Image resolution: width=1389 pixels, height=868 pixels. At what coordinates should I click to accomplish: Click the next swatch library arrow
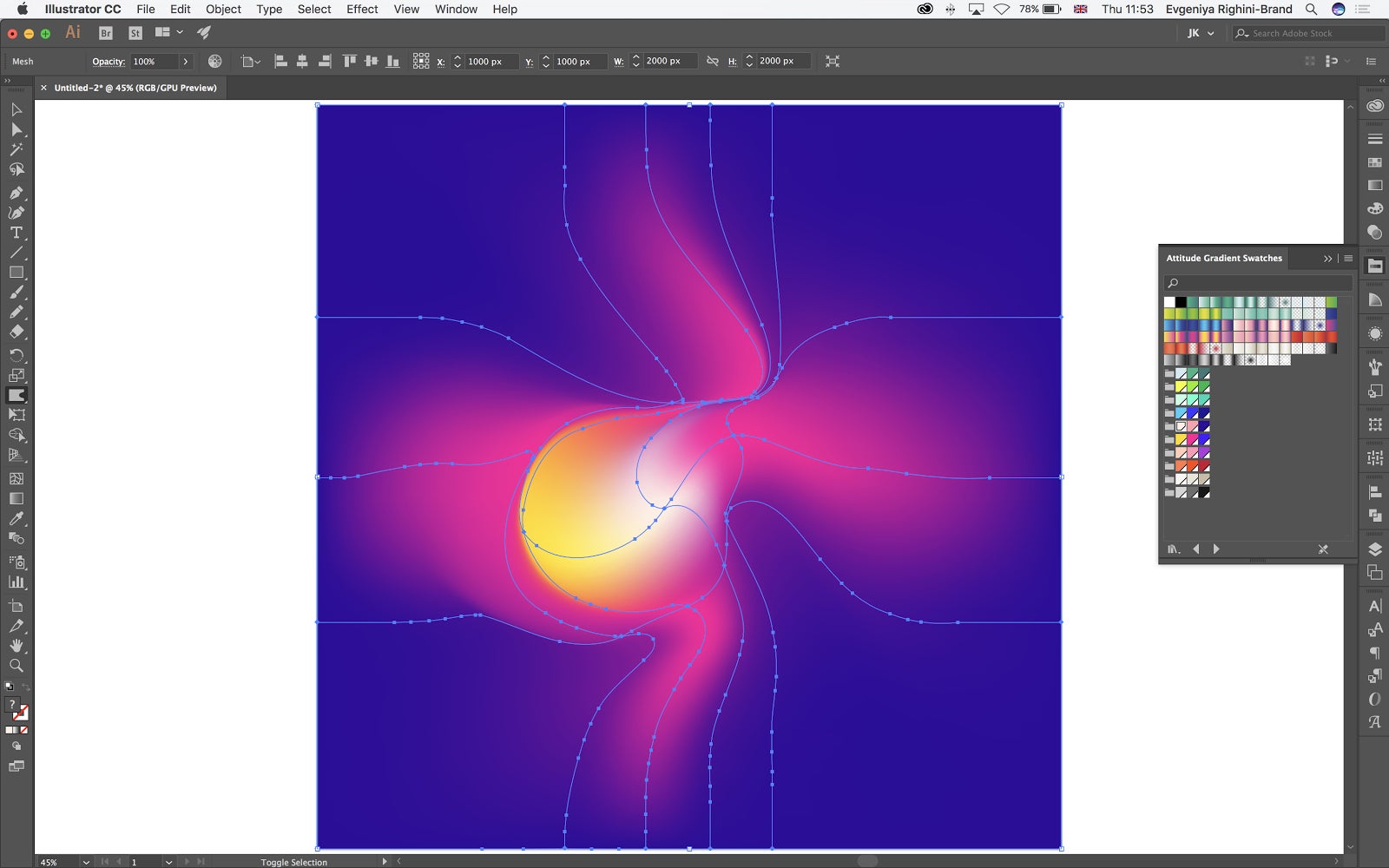(1216, 549)
